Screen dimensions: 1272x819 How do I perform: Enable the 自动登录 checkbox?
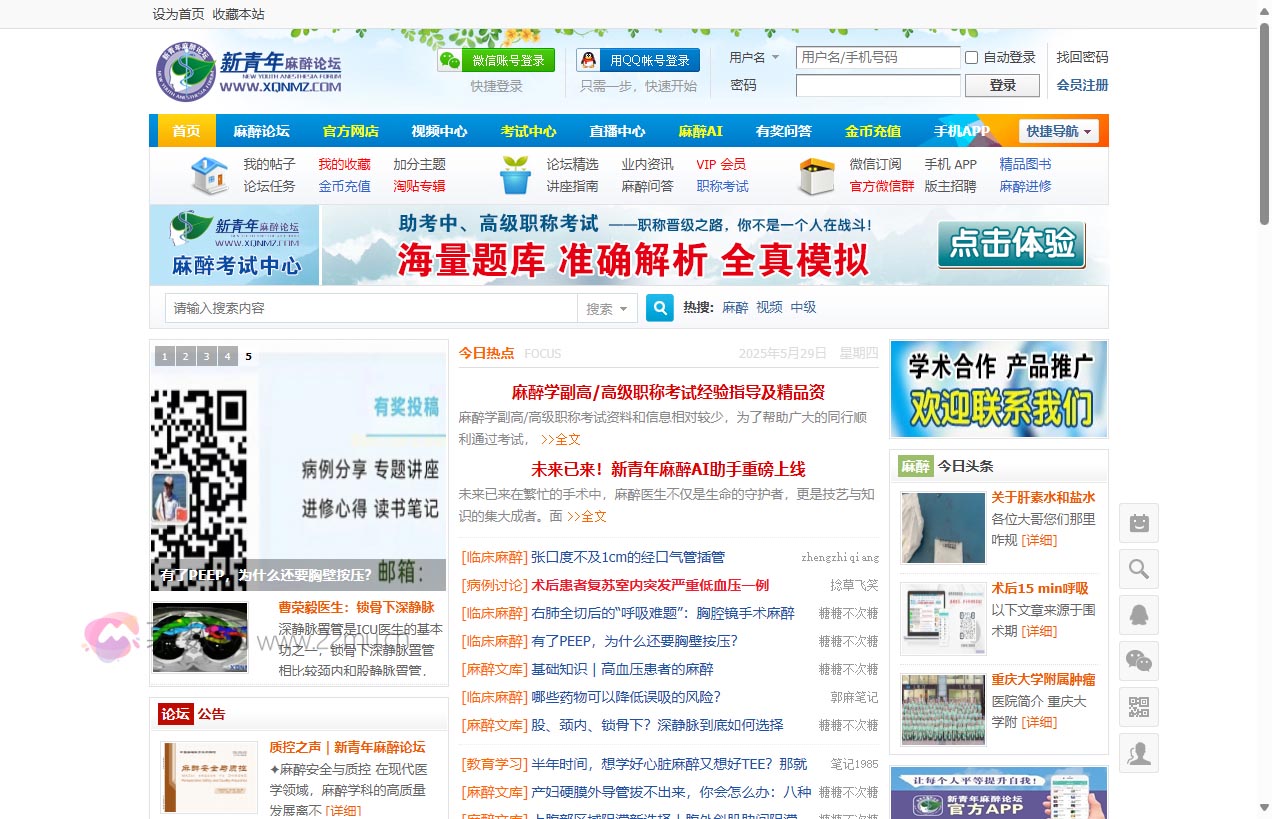(x=971, y=58)
